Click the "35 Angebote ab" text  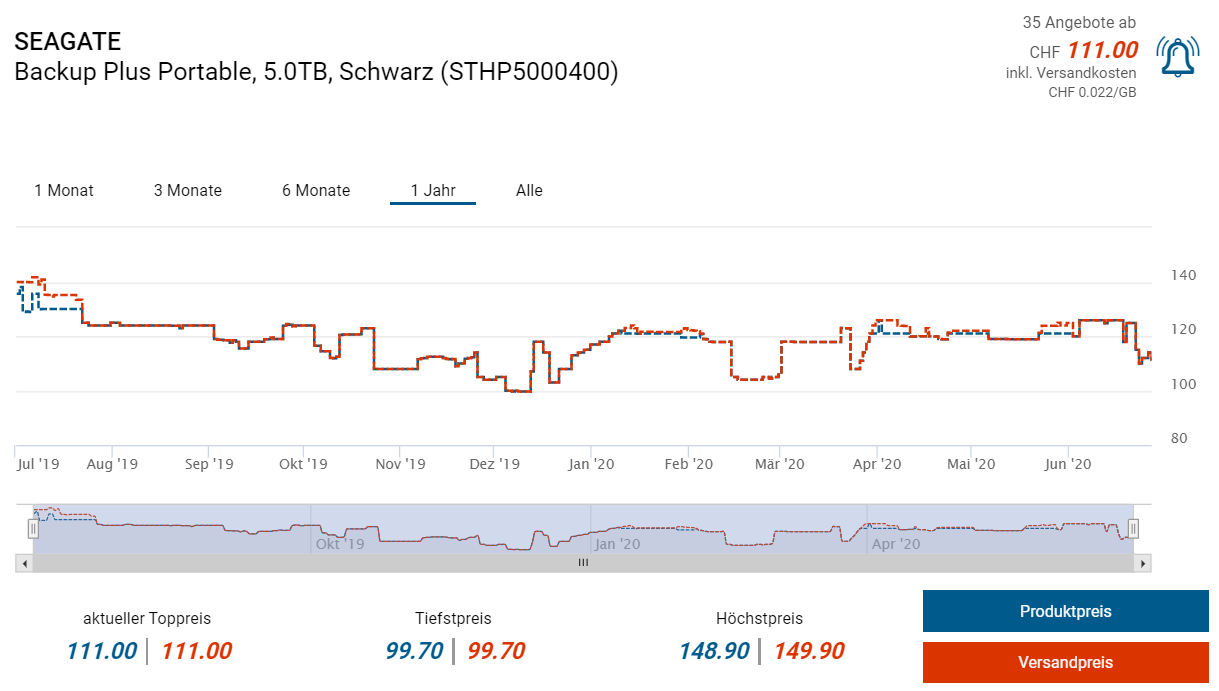pos(1078,22)
